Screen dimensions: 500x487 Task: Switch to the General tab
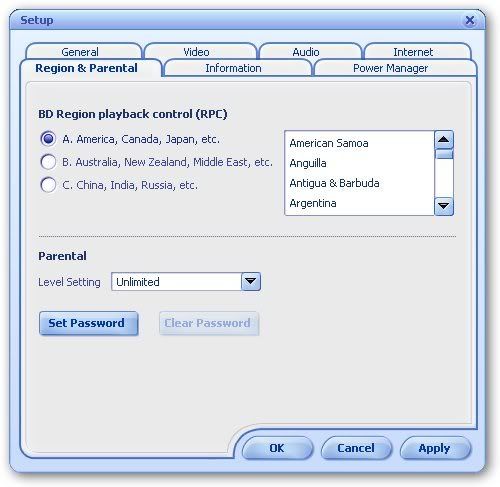click(80, 52)
